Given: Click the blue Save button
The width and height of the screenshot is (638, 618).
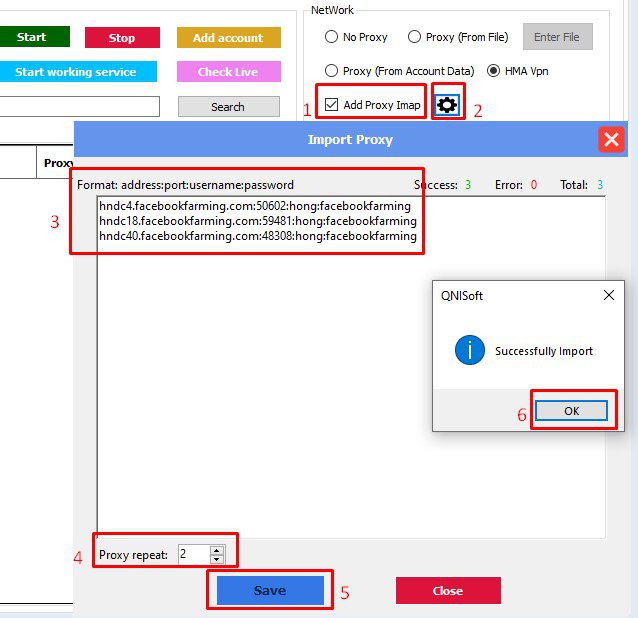Looking at the screenshot, I should [x=270, y=590].
